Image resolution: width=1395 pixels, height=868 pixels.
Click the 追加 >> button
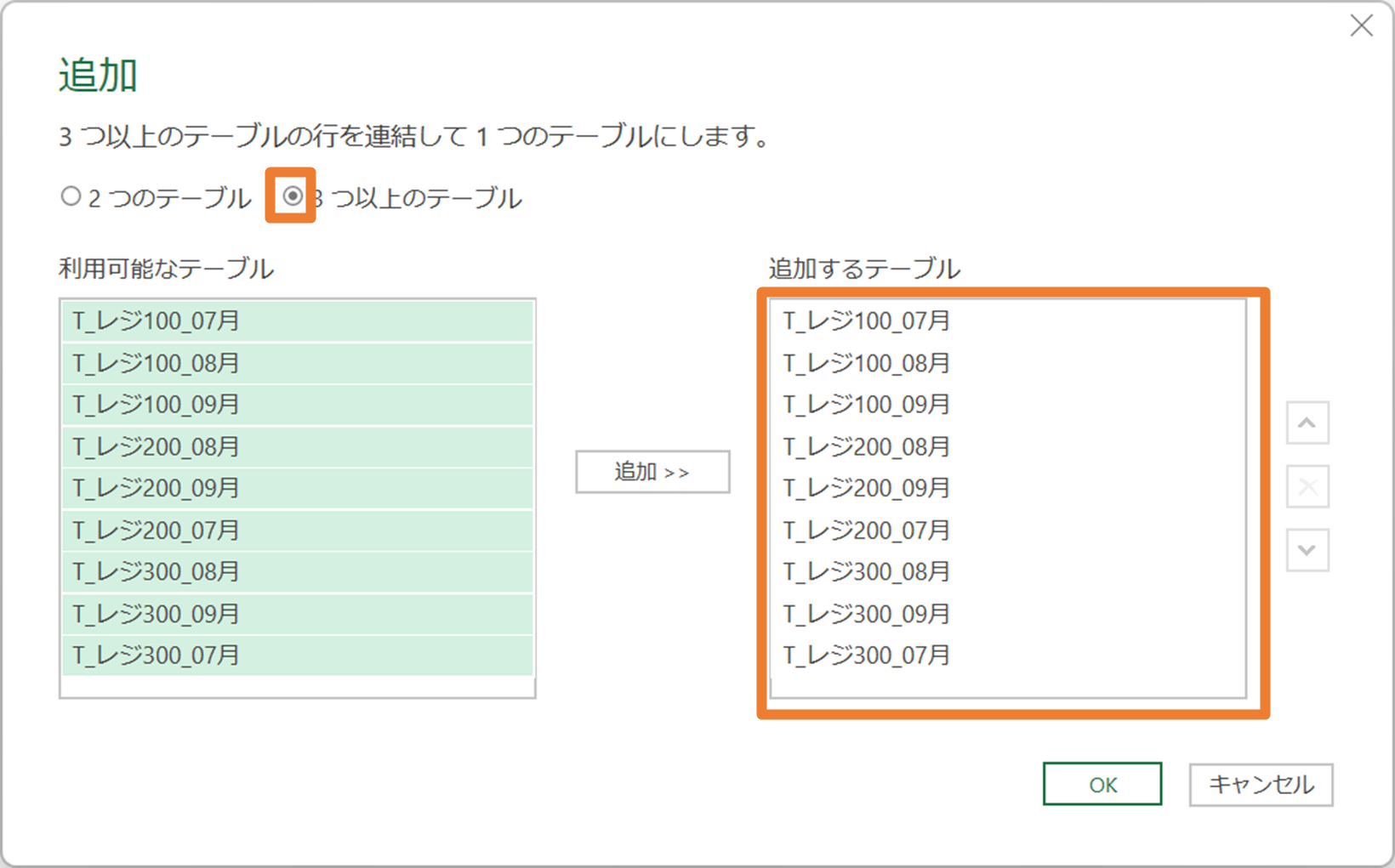click(x=652, y=472)
